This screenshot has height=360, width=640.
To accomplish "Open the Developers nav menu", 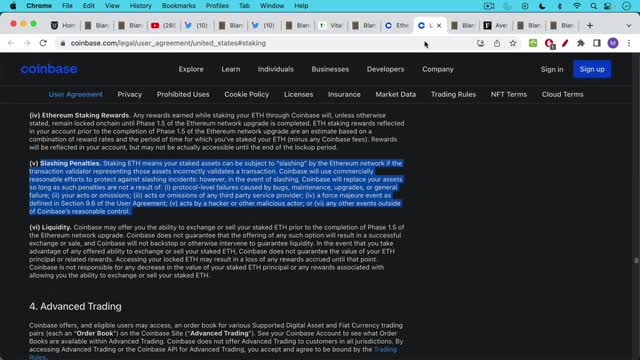I will pos(385,69).
